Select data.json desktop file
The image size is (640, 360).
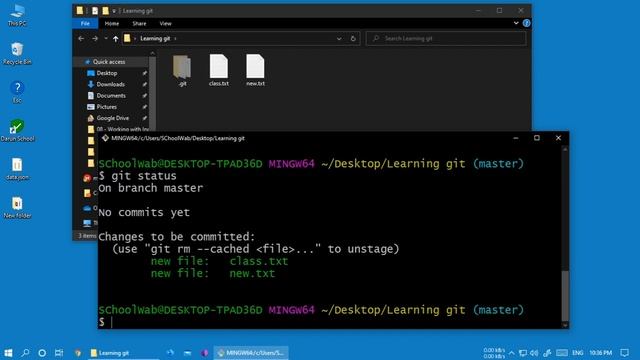point(17,169)
